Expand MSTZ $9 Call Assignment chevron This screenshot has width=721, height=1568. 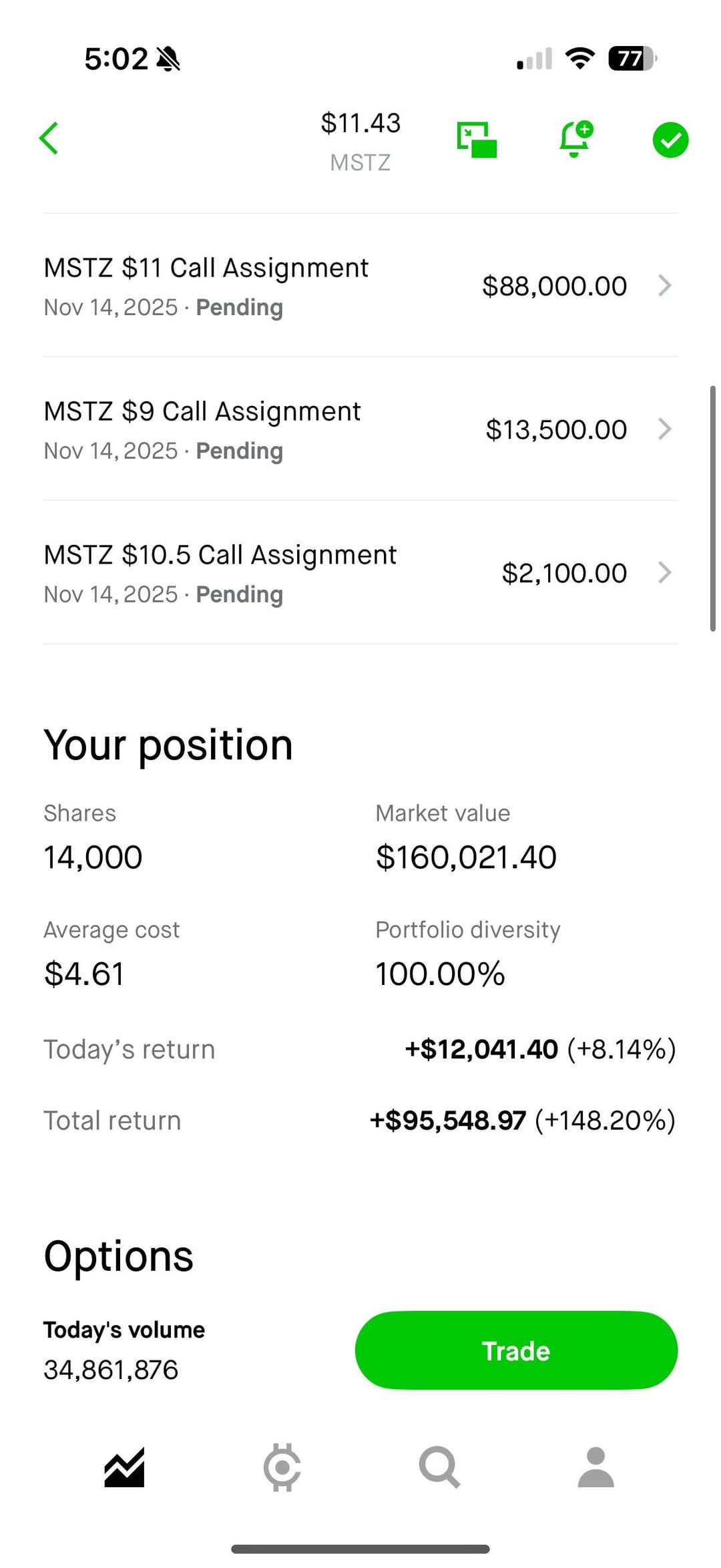coord(664,429)
